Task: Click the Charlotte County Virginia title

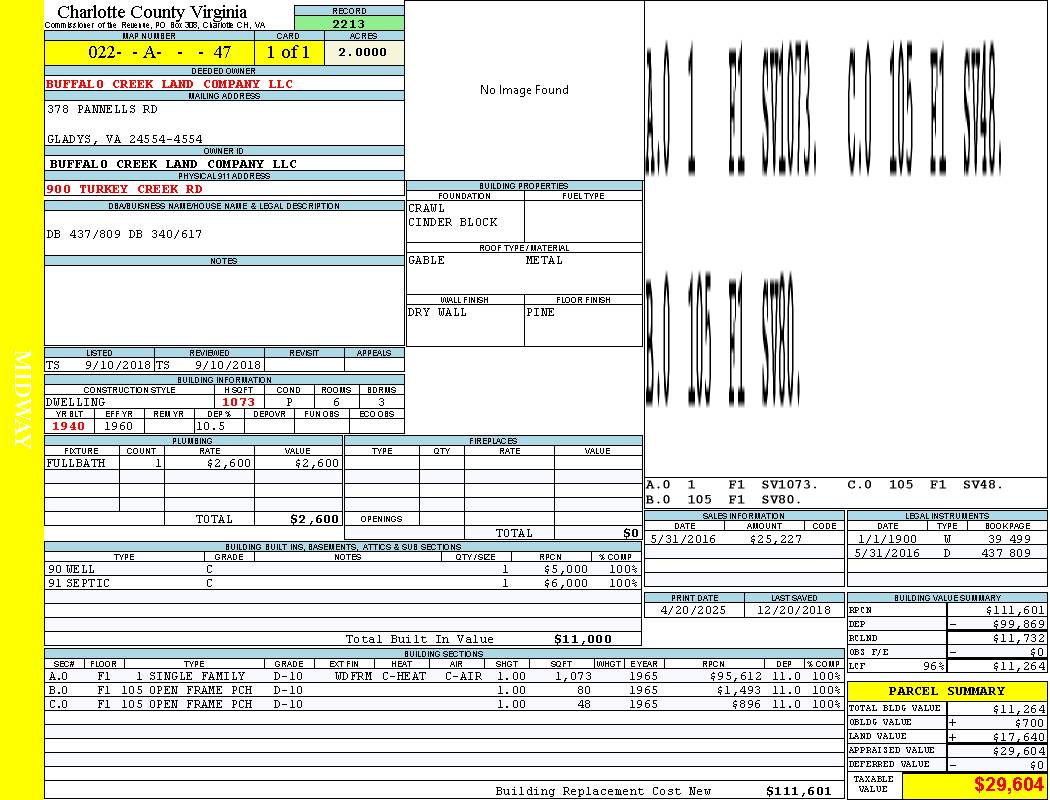Action: coord(152,12)
